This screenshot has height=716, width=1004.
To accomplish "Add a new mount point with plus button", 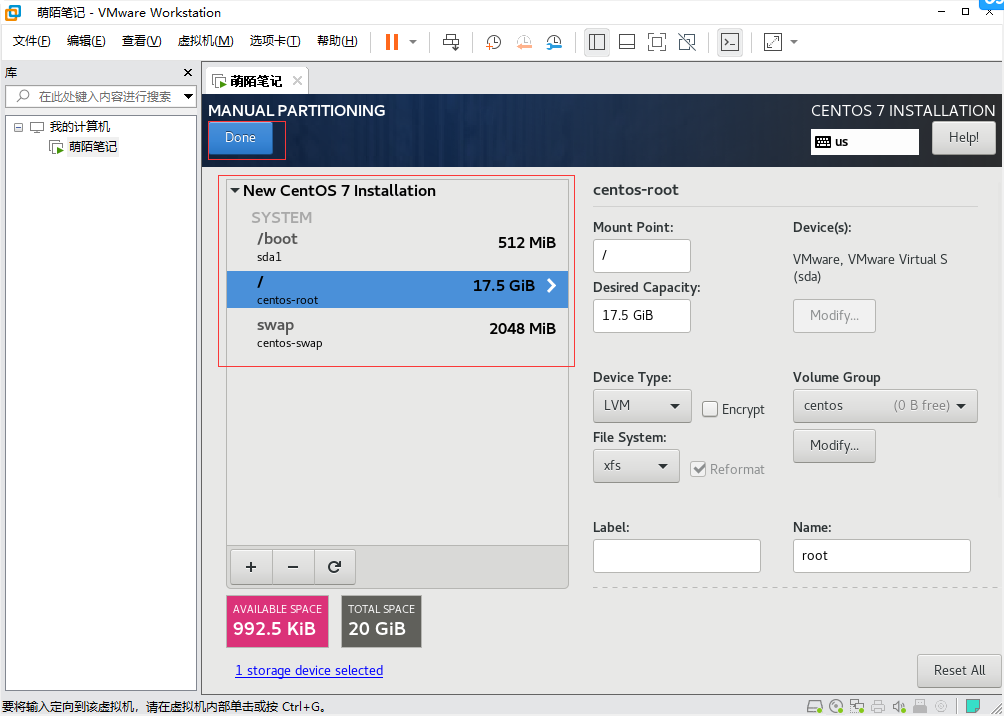I will (x=251, y=567).
